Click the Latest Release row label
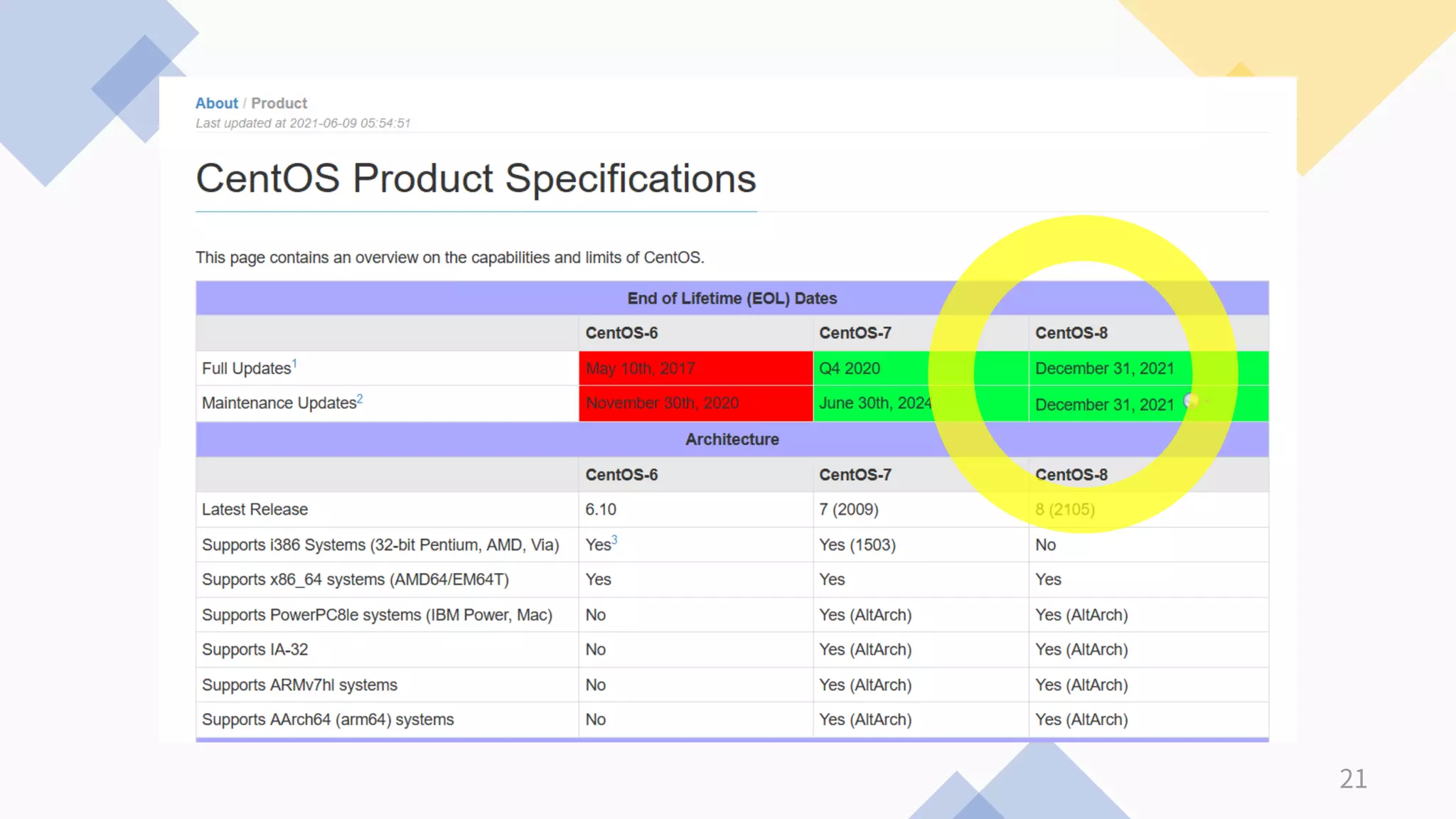The width and height of the screenshot is (1456, 819). coord(255,509)
